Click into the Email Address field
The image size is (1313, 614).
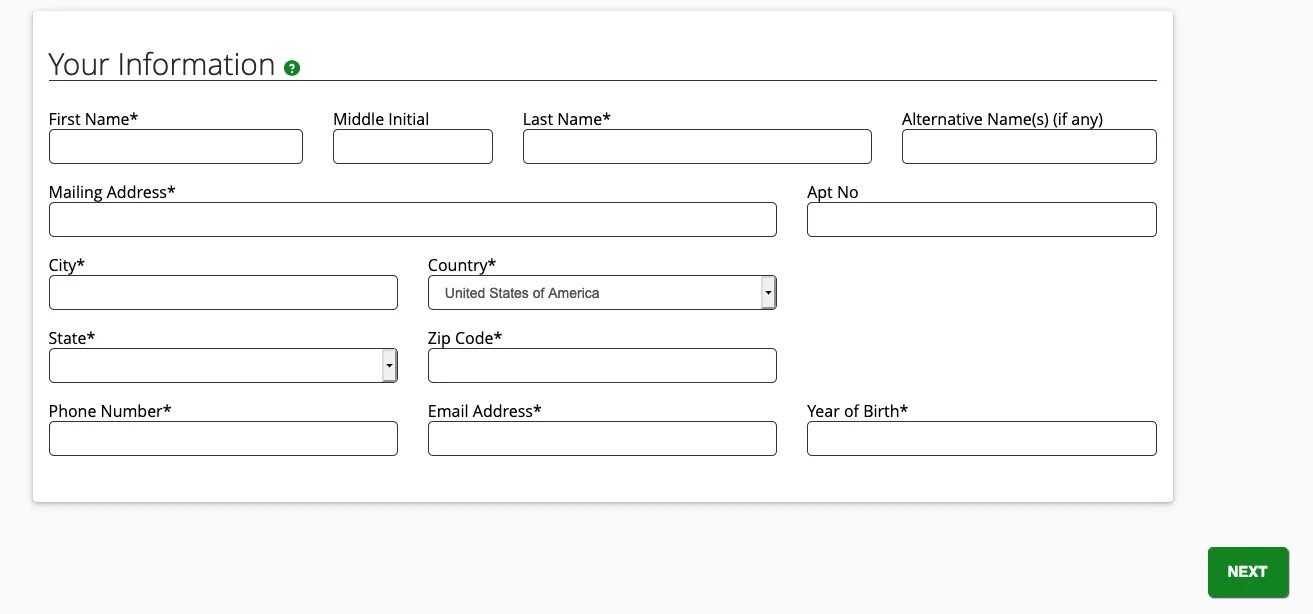tap(601, 438)
